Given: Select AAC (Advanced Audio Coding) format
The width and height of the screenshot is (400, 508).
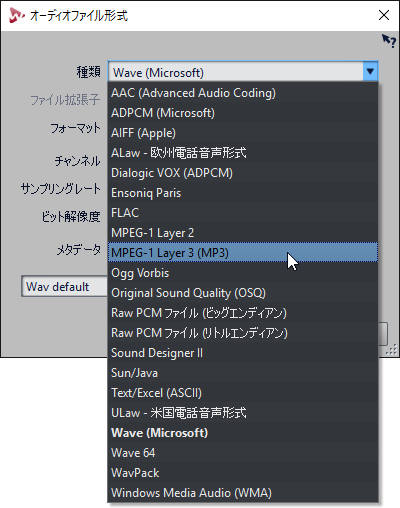Looking at the screenshot, I should 243,93.
